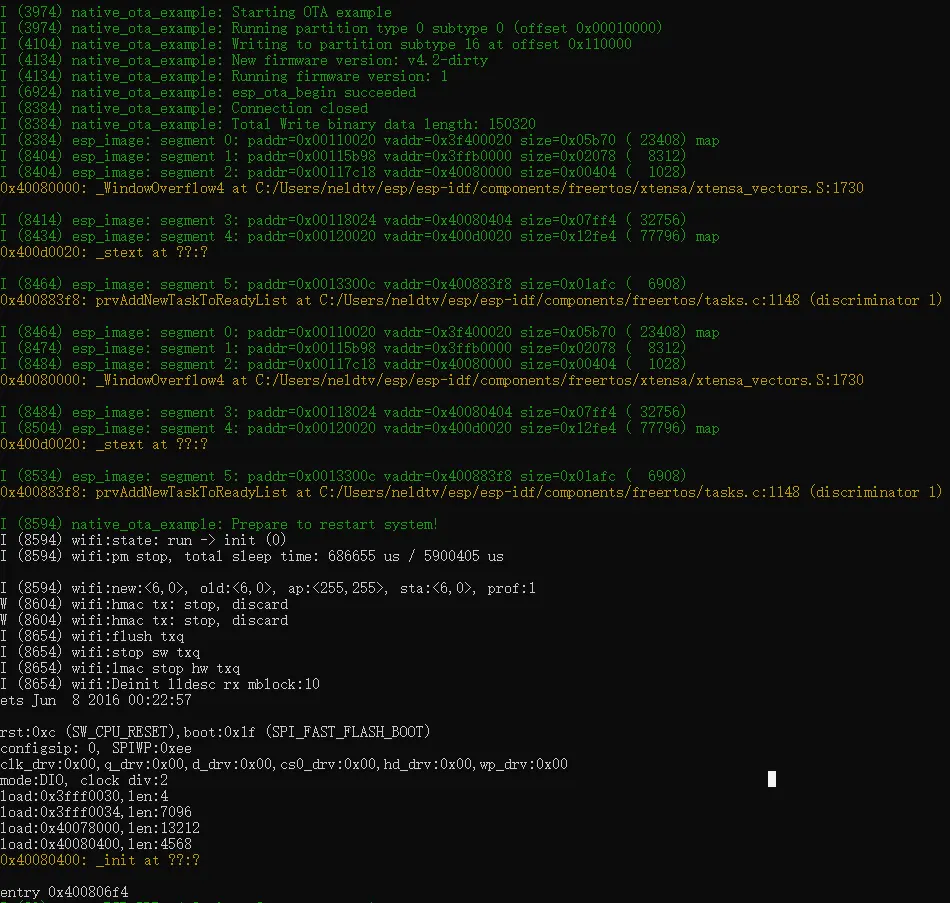Click the white block text cursor

772,779
